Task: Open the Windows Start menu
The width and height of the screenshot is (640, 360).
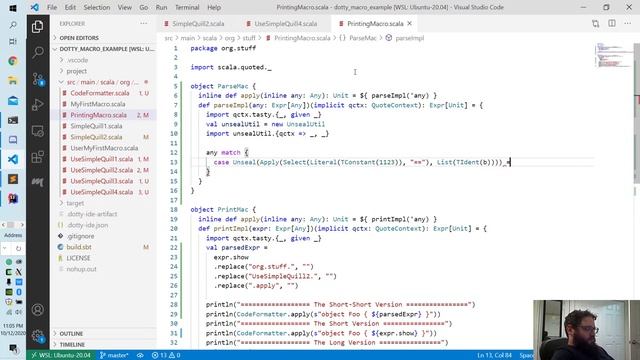Action: 13,8
